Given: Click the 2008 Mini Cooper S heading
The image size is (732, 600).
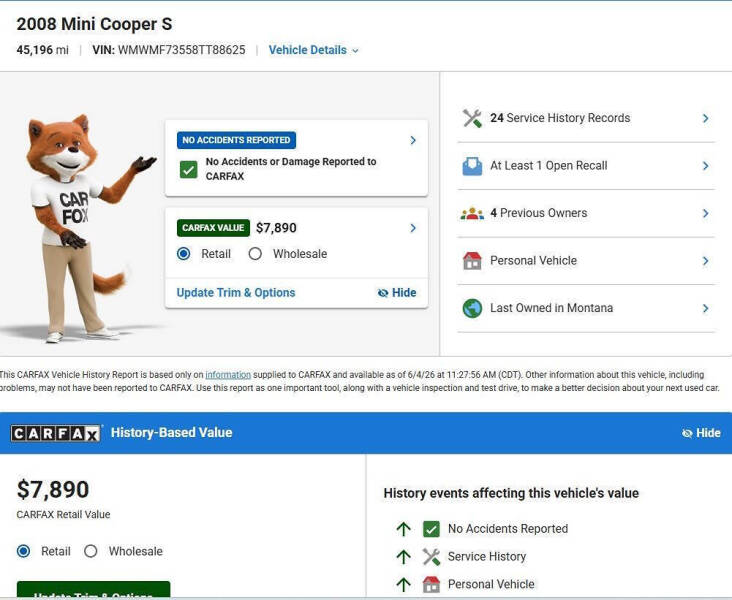Looking at the screenshot, I should 94,24.
